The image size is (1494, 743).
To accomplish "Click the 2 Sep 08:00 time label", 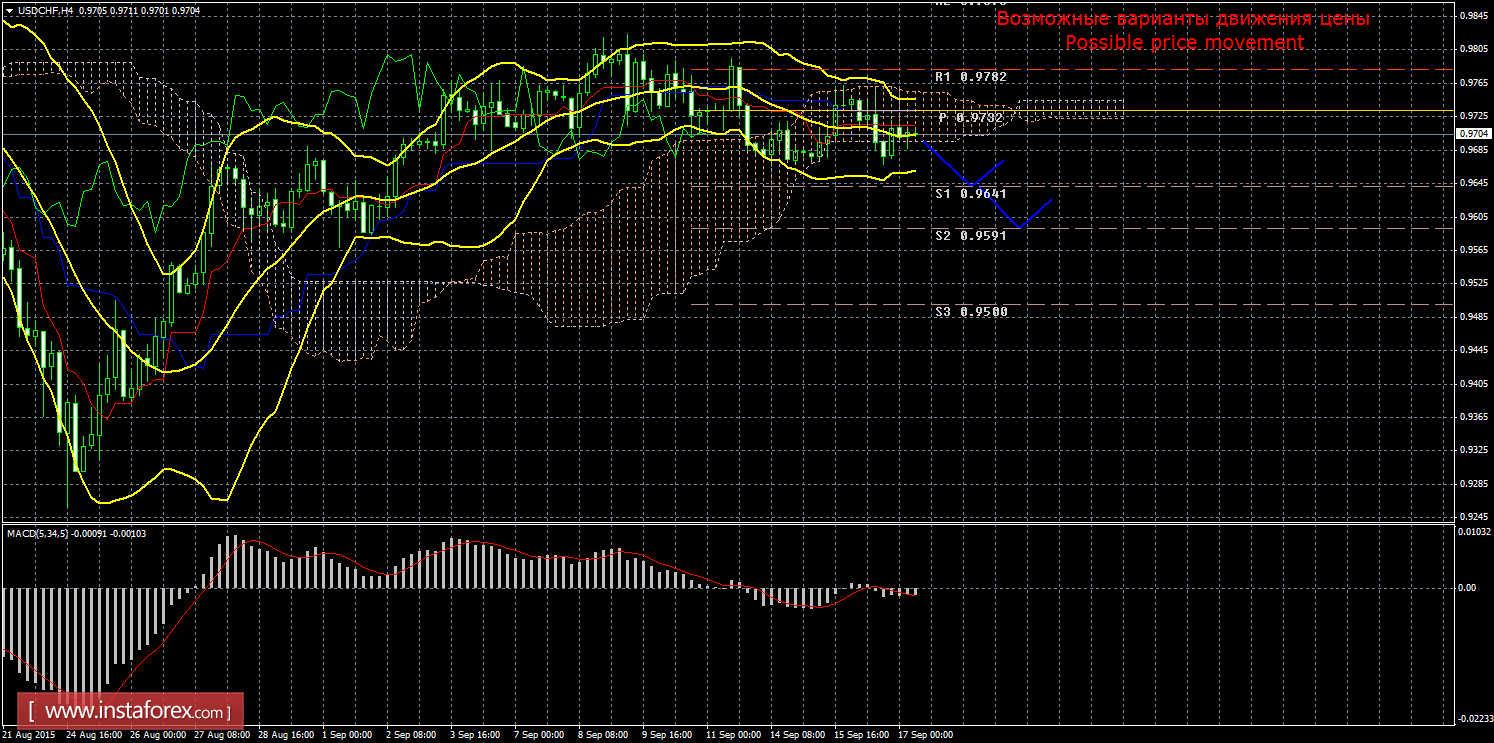I will pos(409,735).
